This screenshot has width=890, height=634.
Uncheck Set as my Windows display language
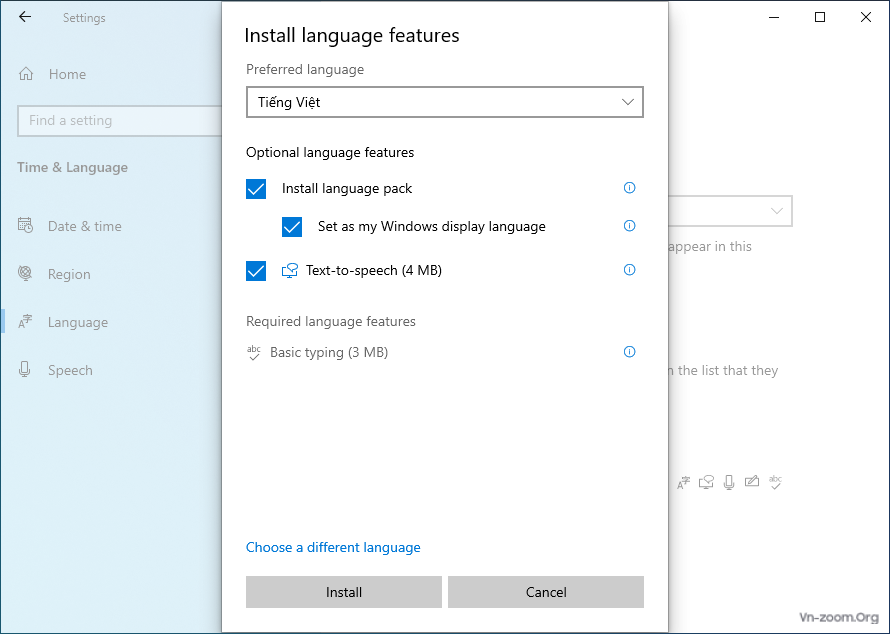click(292, 226)
